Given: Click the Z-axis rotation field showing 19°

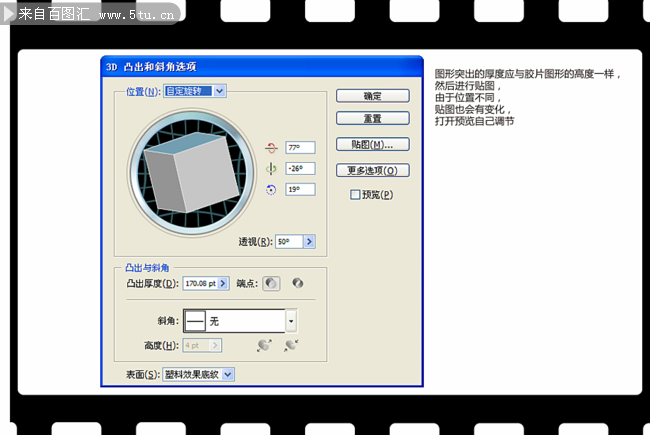Looking at the screenshot, I should [300, 189].
